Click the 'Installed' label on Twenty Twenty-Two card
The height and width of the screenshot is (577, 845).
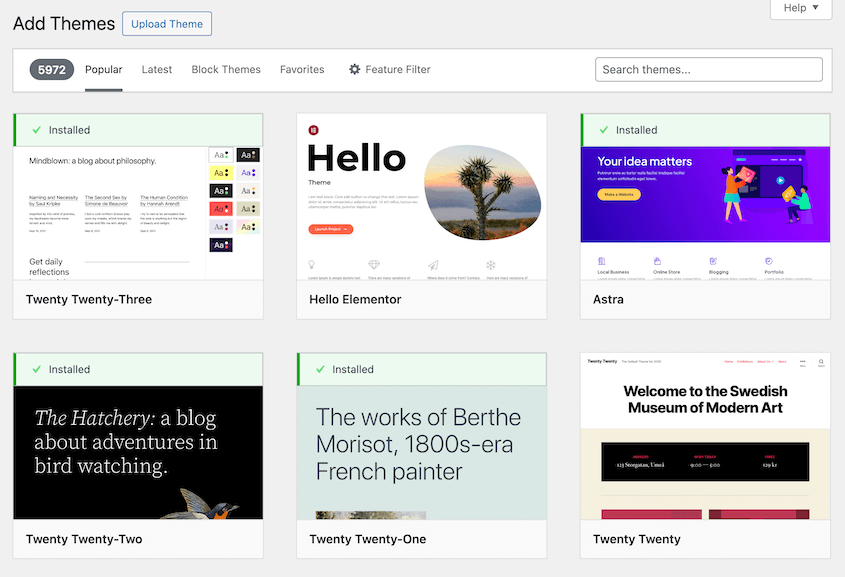coord(70,370)
